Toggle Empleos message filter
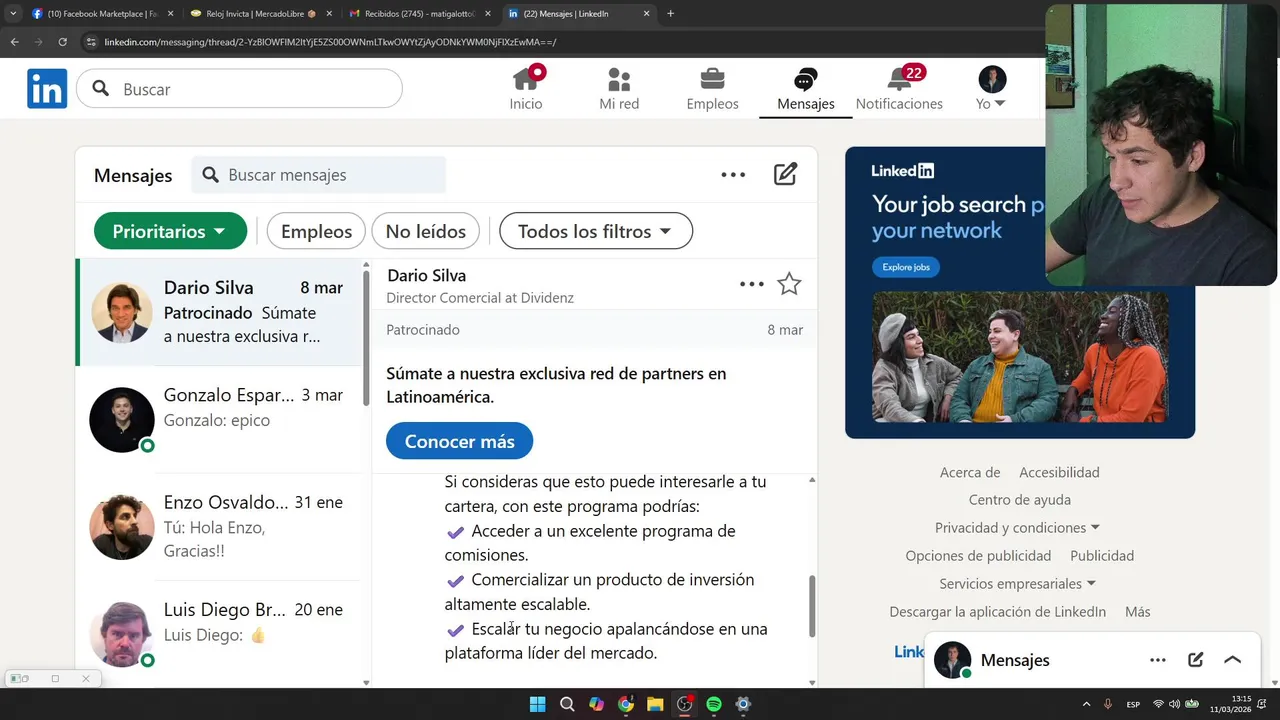The height and width of the screenshot is (720, 1280). click(x=316, y=231)
